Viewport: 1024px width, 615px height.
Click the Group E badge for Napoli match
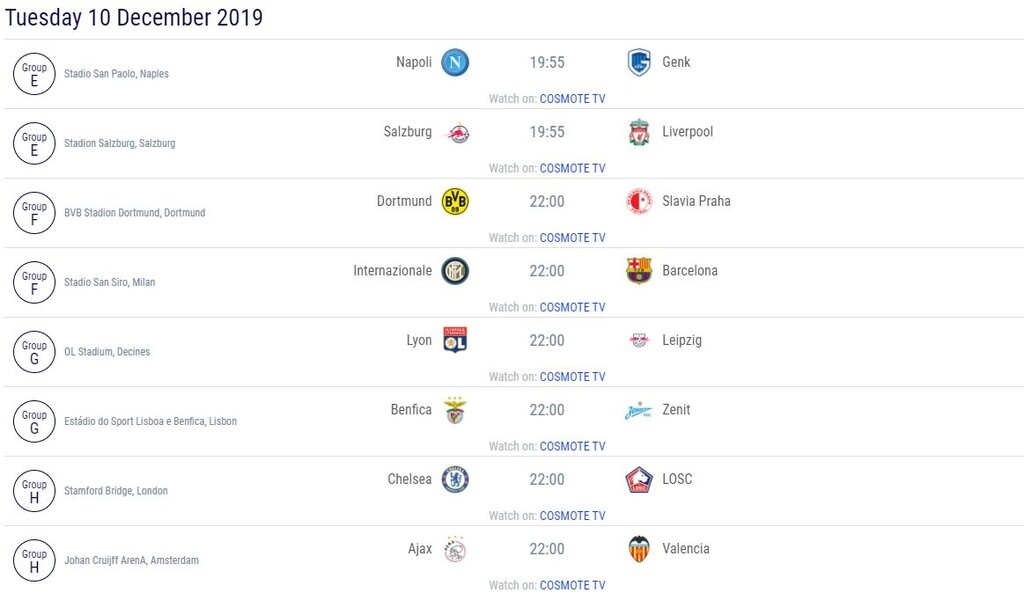(x=34, y=74)
